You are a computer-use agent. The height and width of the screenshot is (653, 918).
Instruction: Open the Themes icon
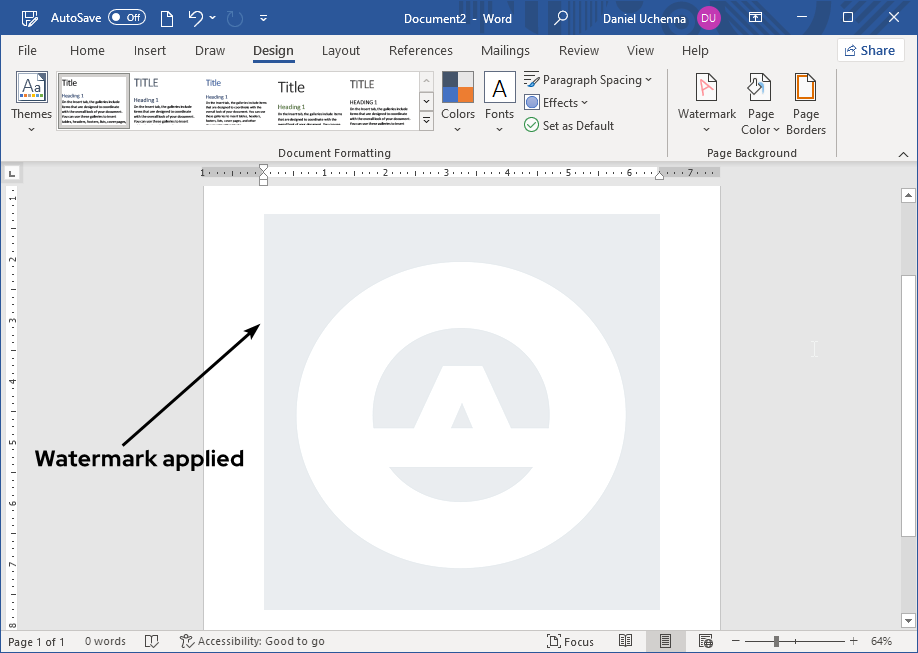(x=30, y=95)
